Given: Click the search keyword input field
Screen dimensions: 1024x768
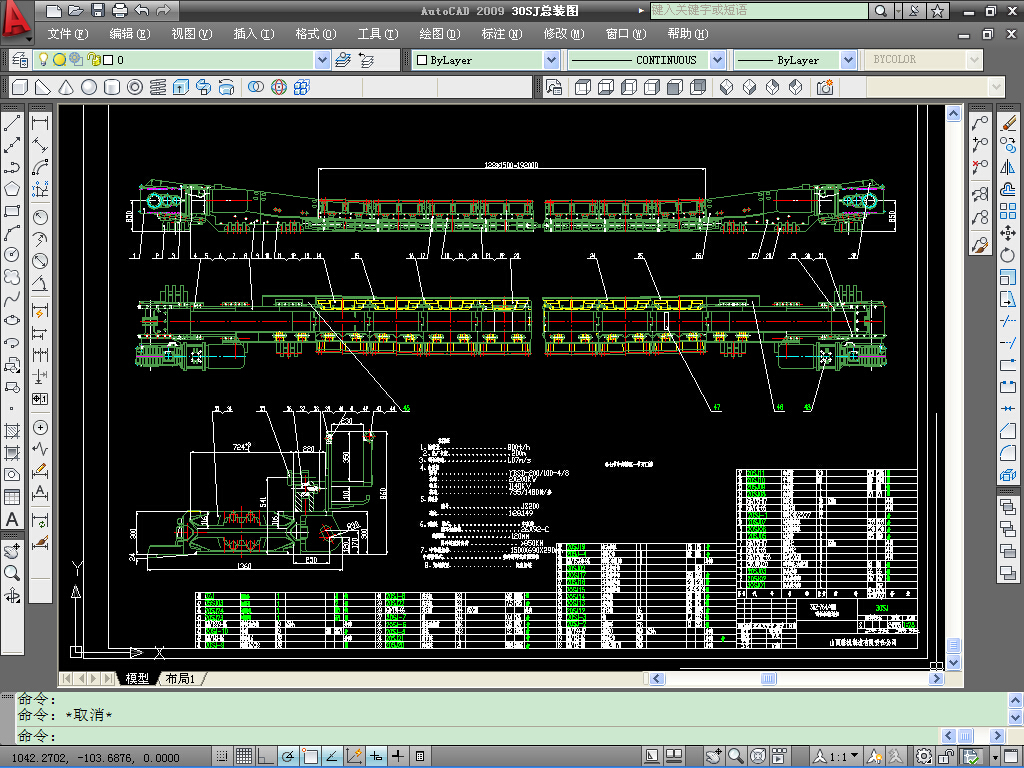Looking at the screenshot, I should tap(759, 10).
